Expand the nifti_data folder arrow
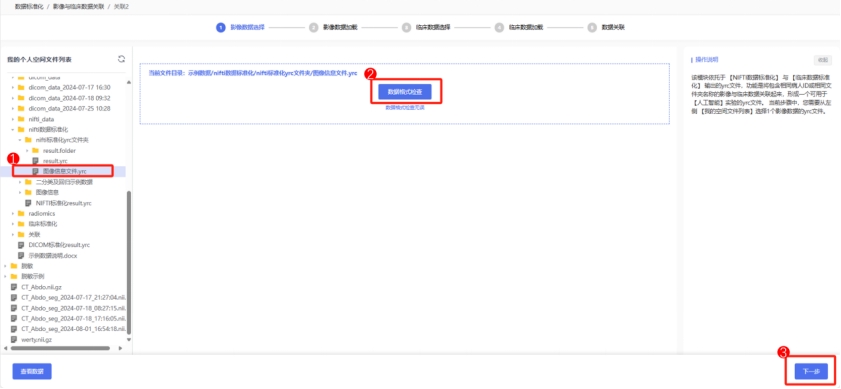The height and width of the screenshot is (389, 841). pos(13,119)
